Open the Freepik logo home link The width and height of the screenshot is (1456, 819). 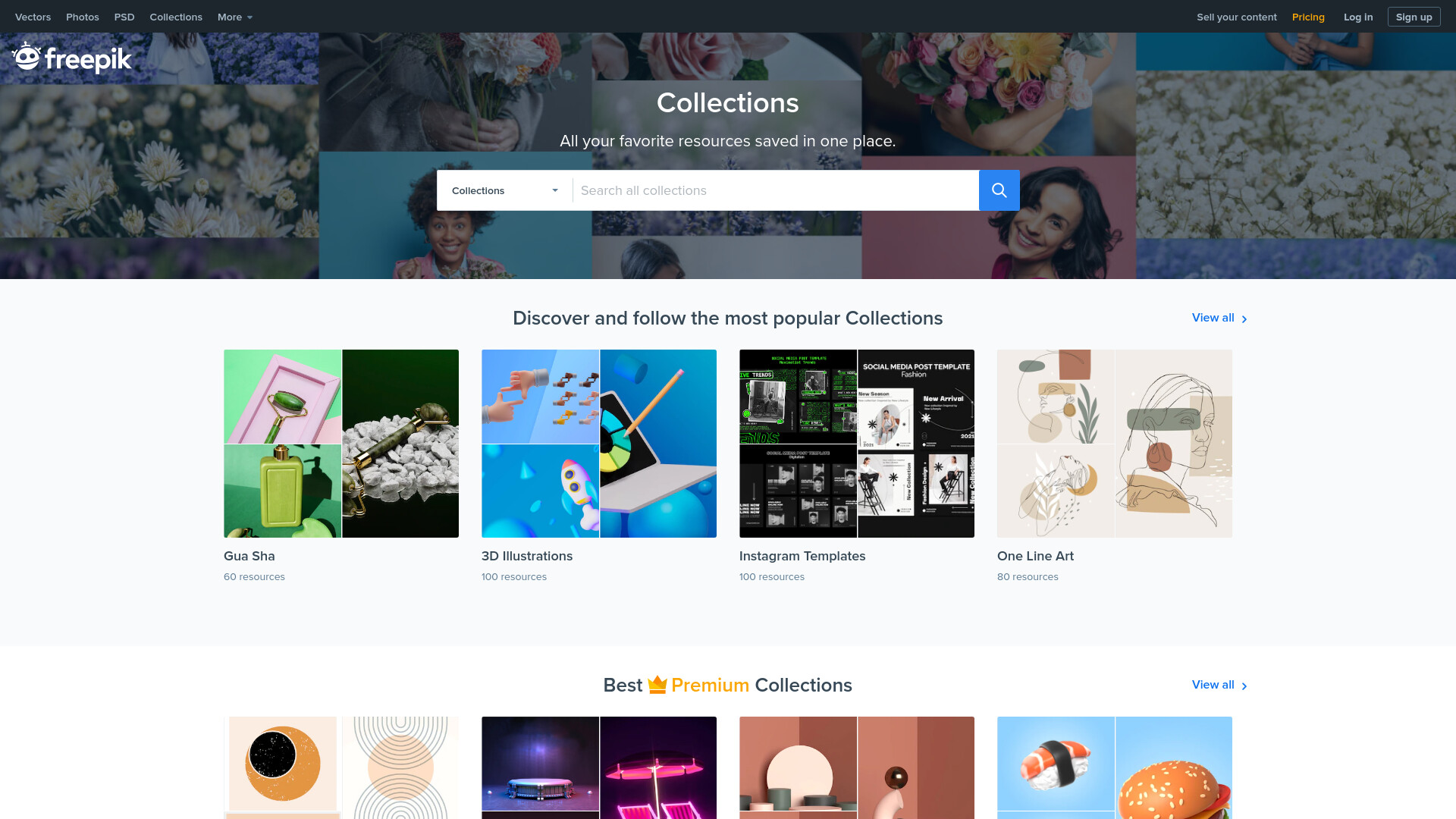[72, 58]
